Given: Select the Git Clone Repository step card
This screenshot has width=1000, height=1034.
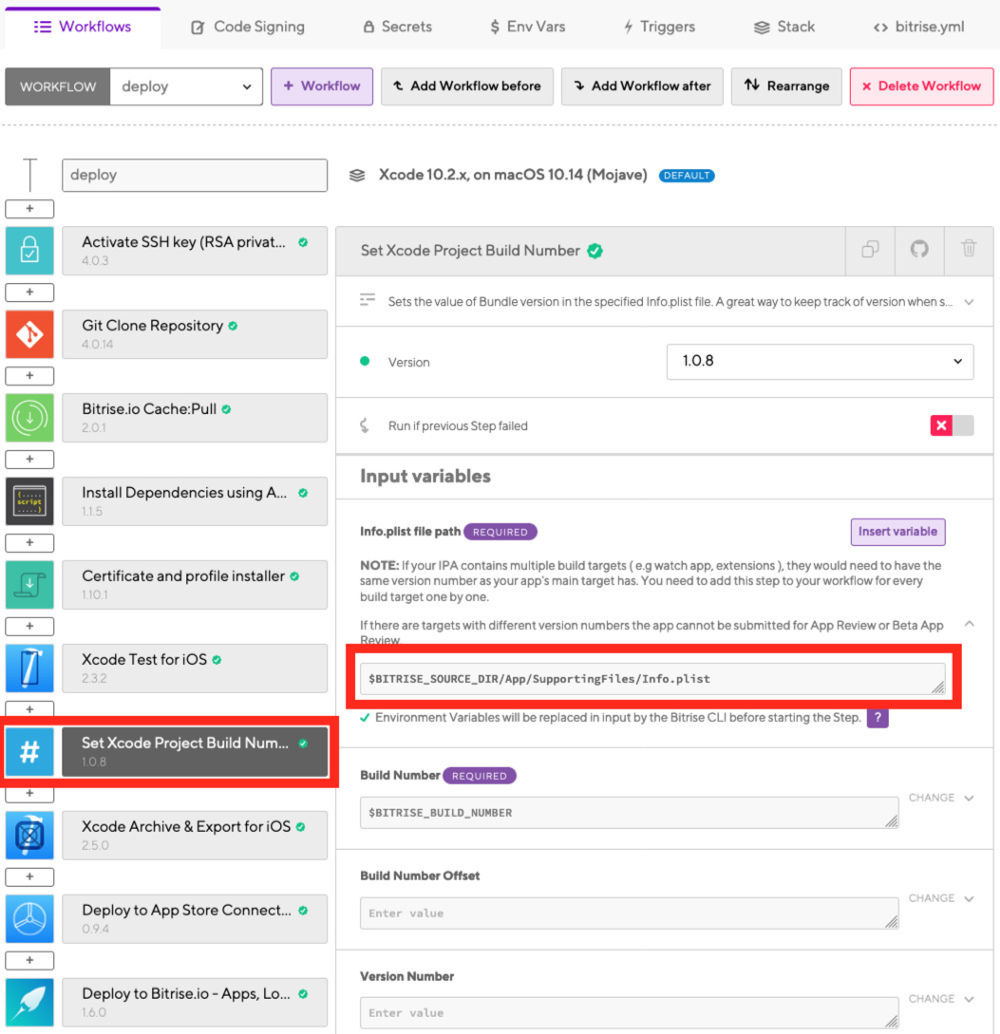Looking at the screenshot, I should (195, 334).
